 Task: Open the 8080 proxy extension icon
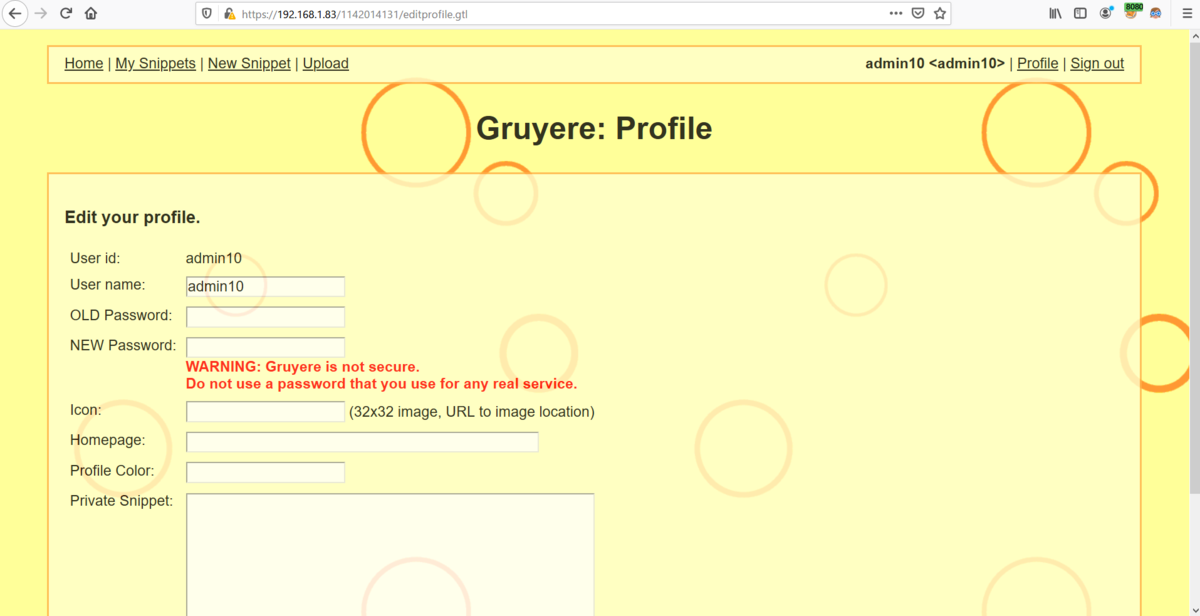1132,12
